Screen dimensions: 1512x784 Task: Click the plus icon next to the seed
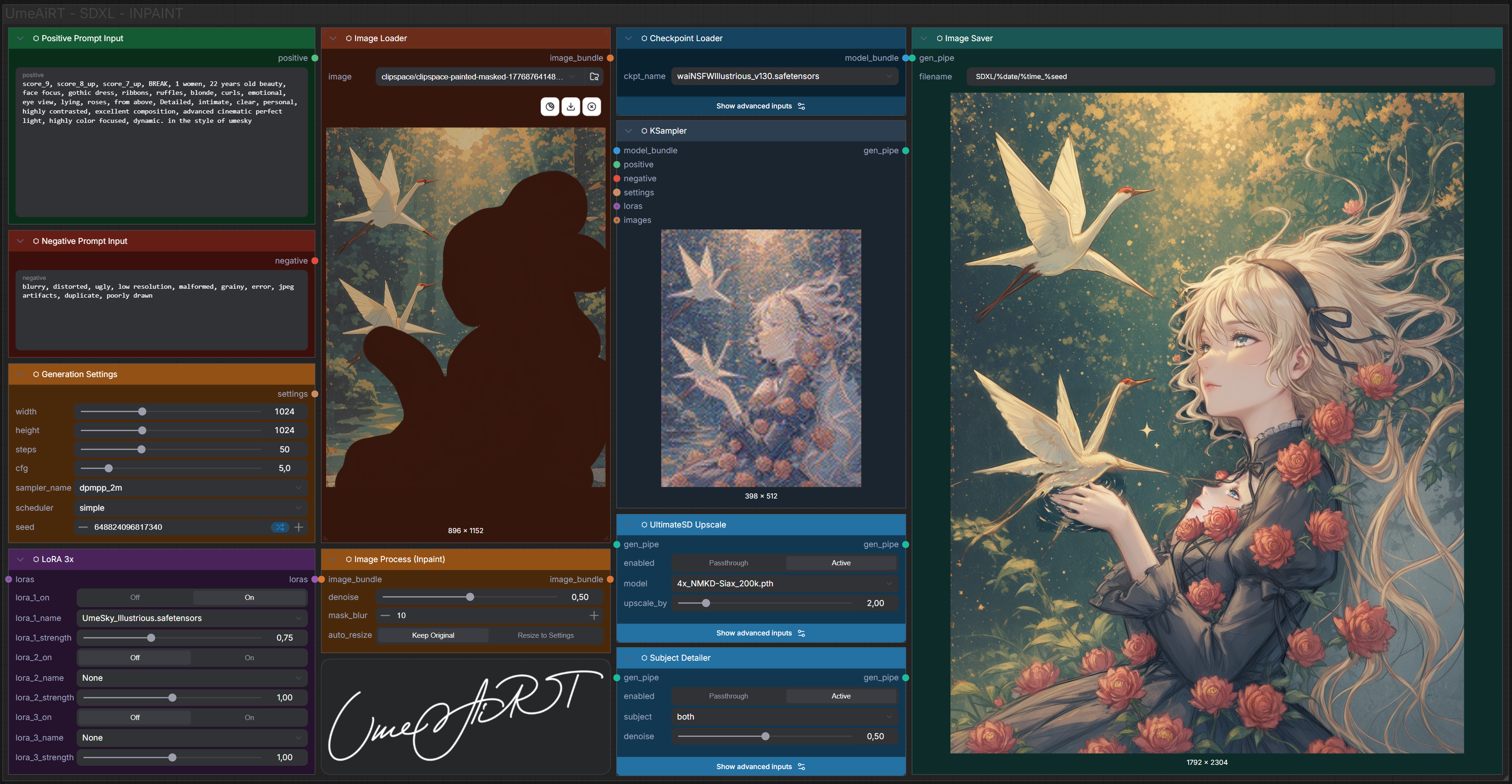298,527
